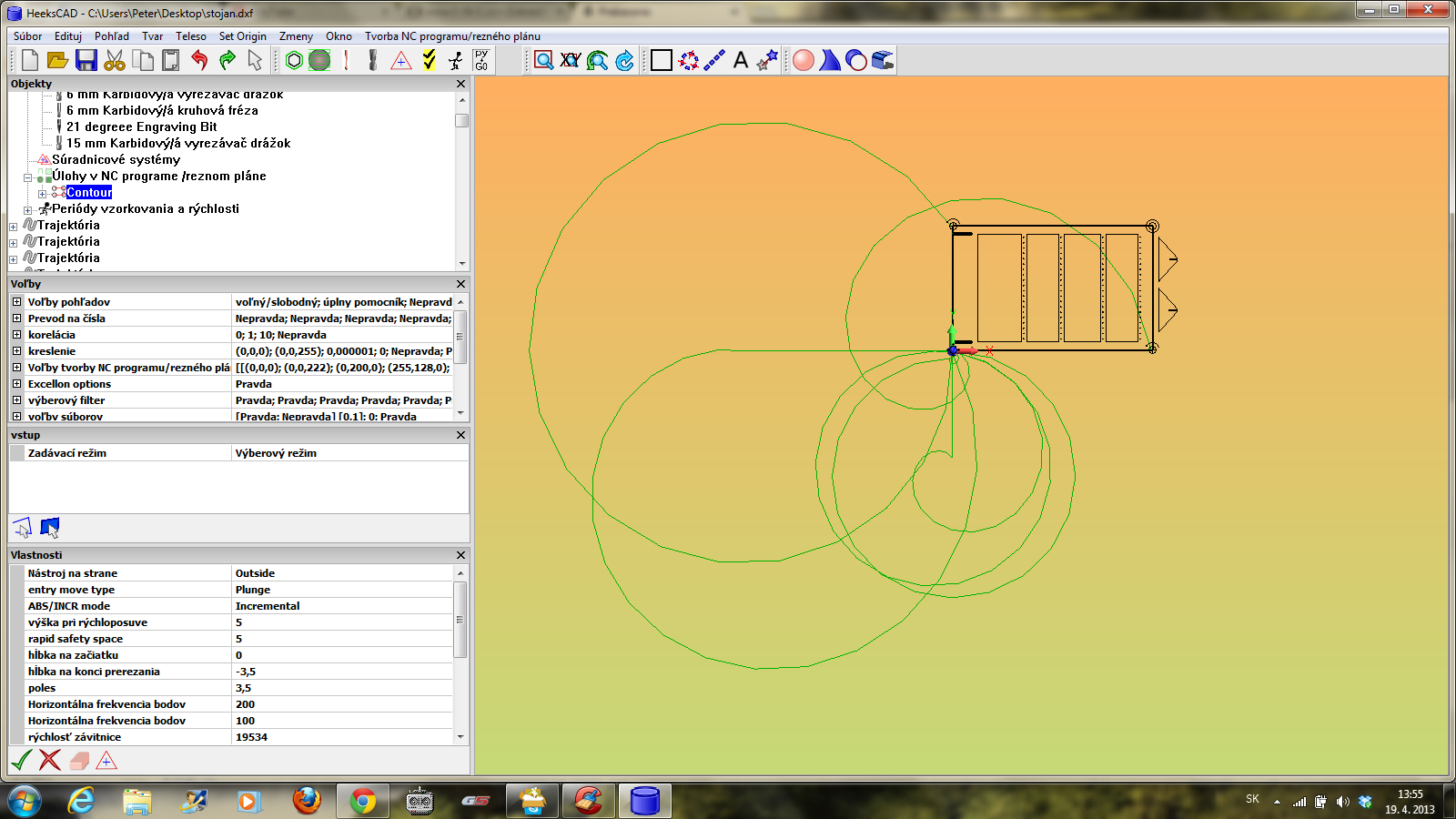Click the PY G0 post-process icon
Screen dimensions: 1456x819
coord(481,60)
